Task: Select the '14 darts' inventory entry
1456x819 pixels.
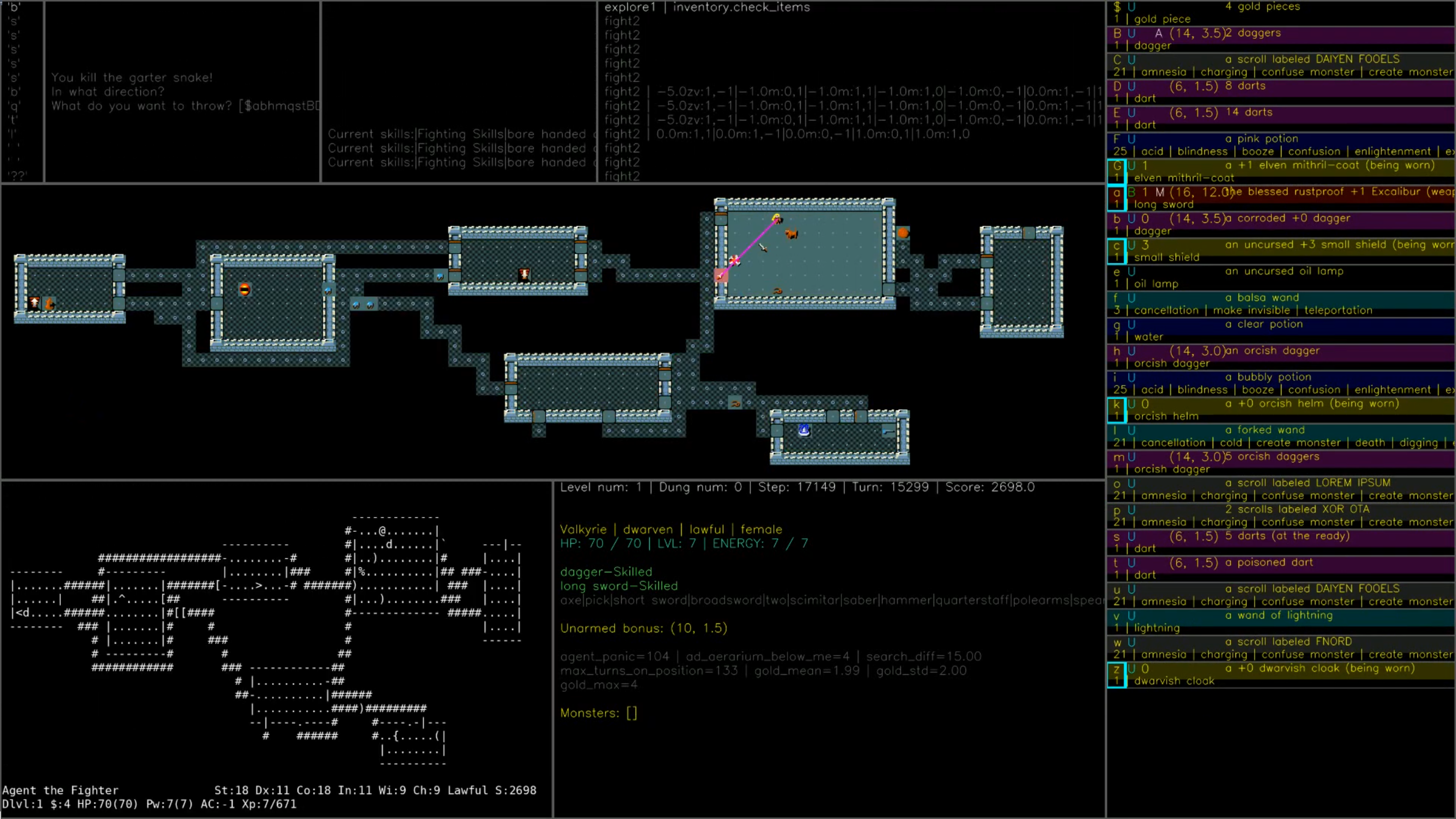Action: pyautogui.click(x=1281, y=119)
